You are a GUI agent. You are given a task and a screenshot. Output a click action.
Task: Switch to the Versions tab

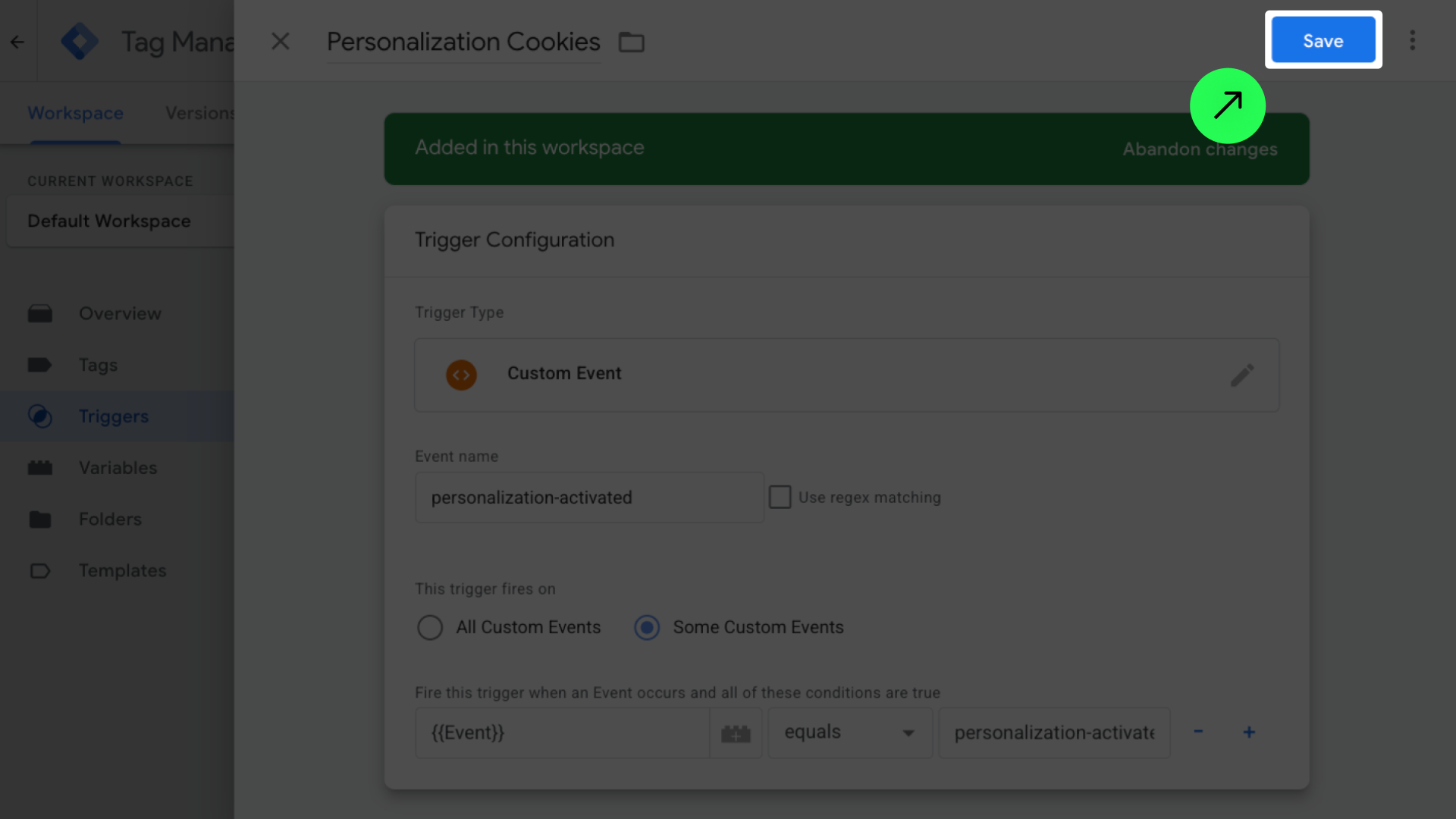tap(201, 112)
